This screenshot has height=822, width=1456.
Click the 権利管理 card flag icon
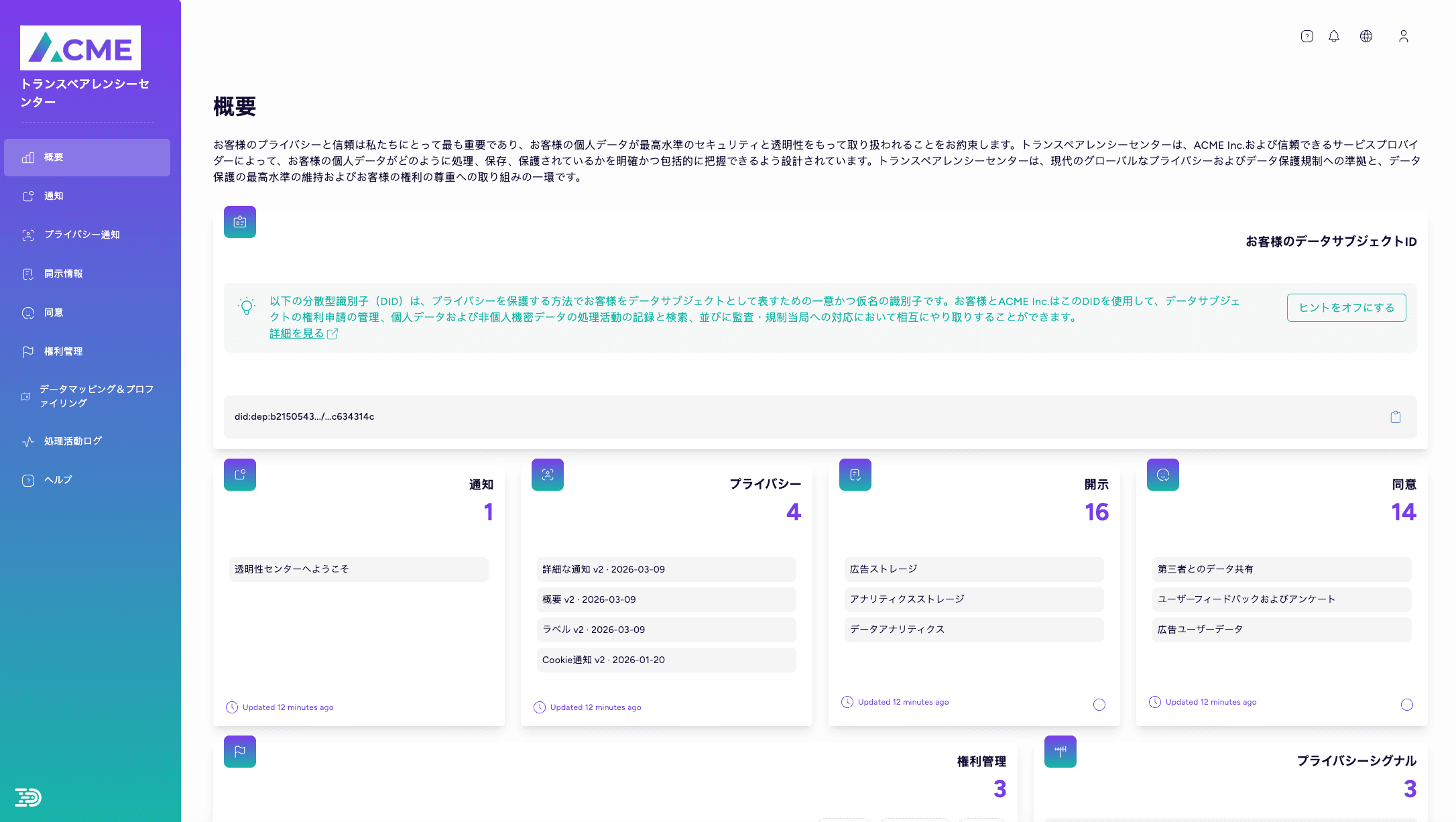click(240, 752)
